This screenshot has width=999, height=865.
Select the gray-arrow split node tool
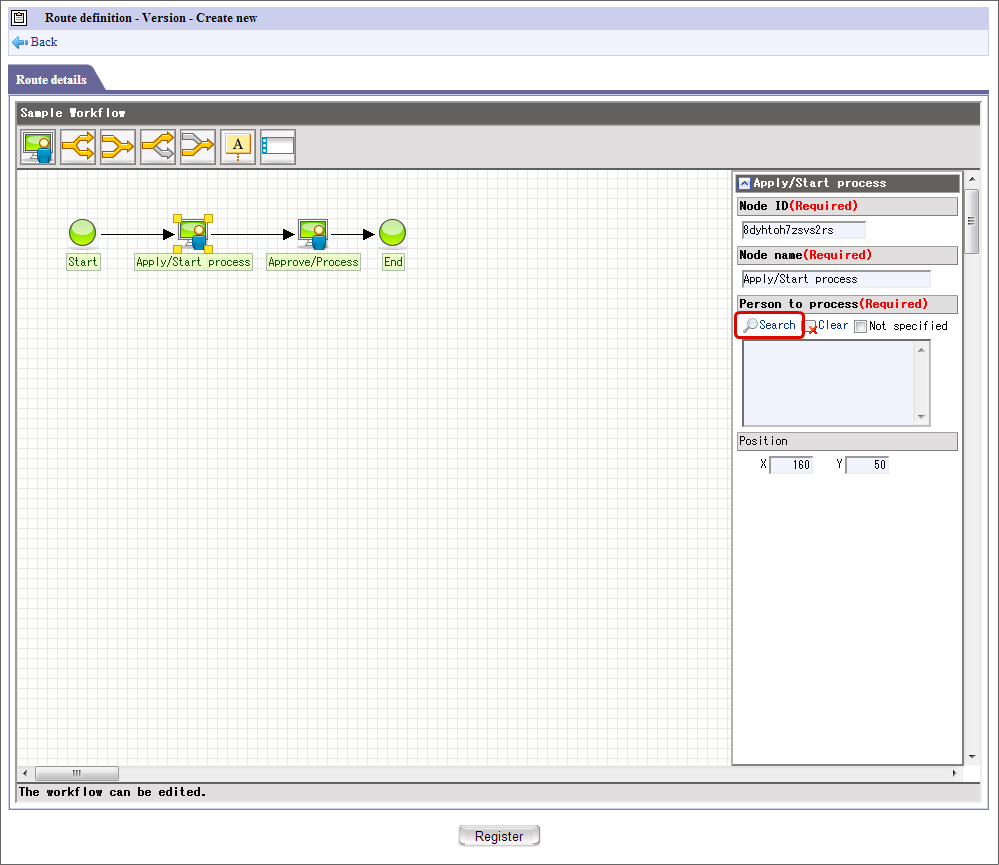point(158,147)
